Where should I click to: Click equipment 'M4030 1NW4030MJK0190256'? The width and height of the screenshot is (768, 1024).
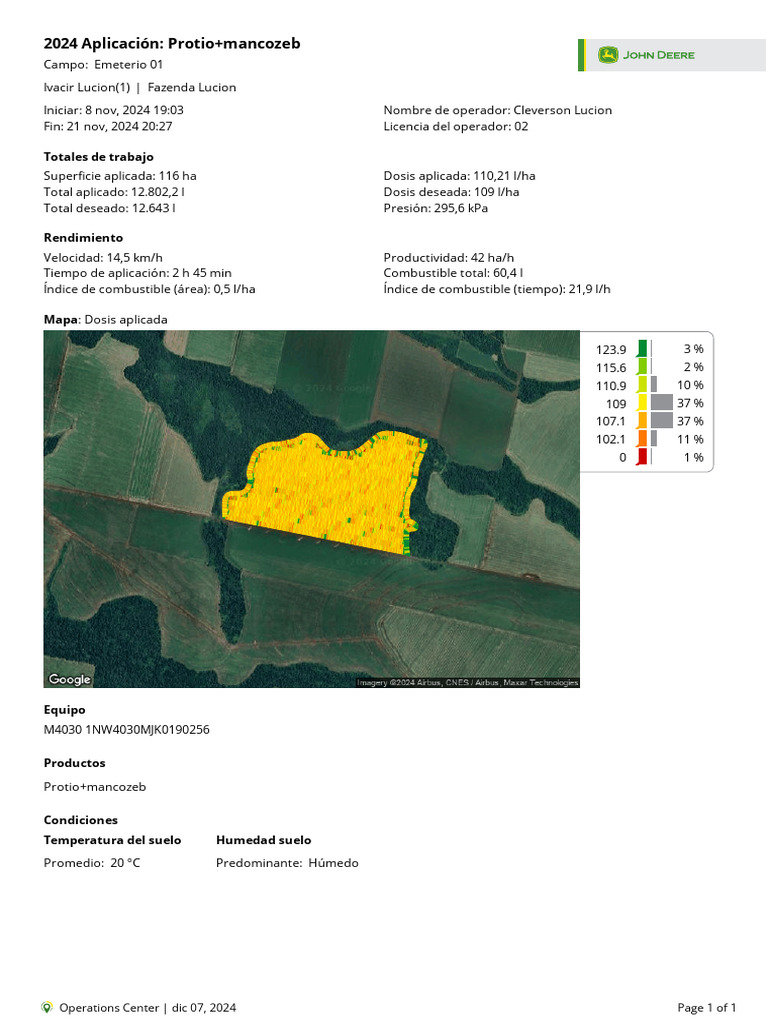[x=127, y=729]
